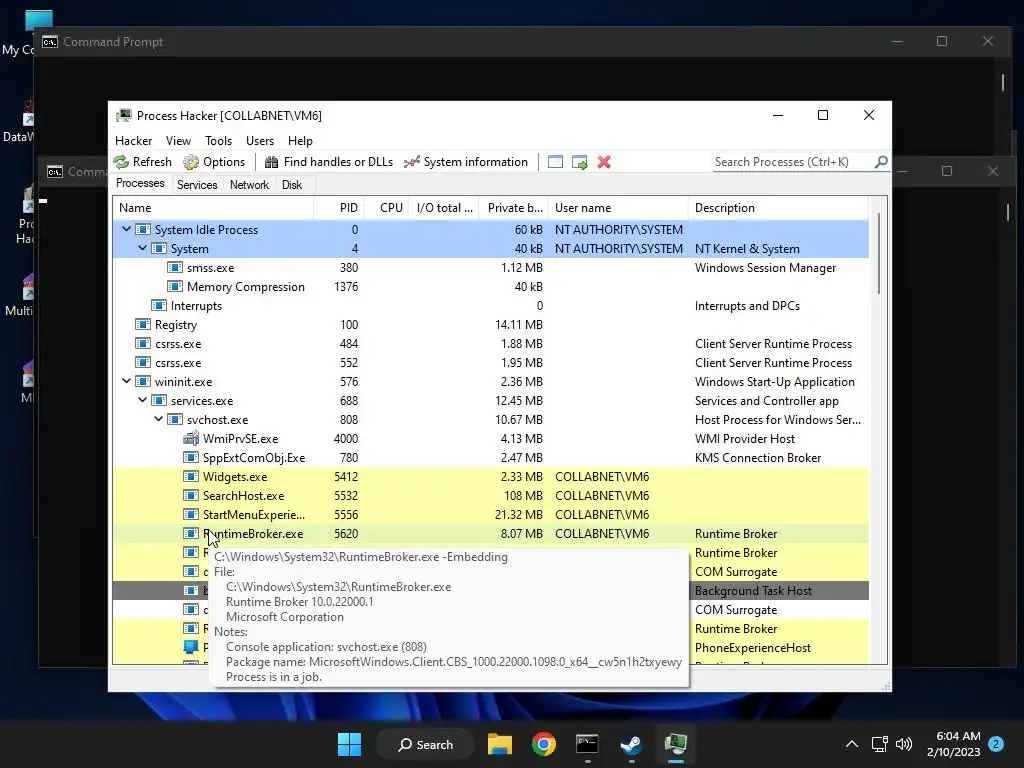
Task: Collapse the System Idle Process tree node
Action: [x=126, y=229]
